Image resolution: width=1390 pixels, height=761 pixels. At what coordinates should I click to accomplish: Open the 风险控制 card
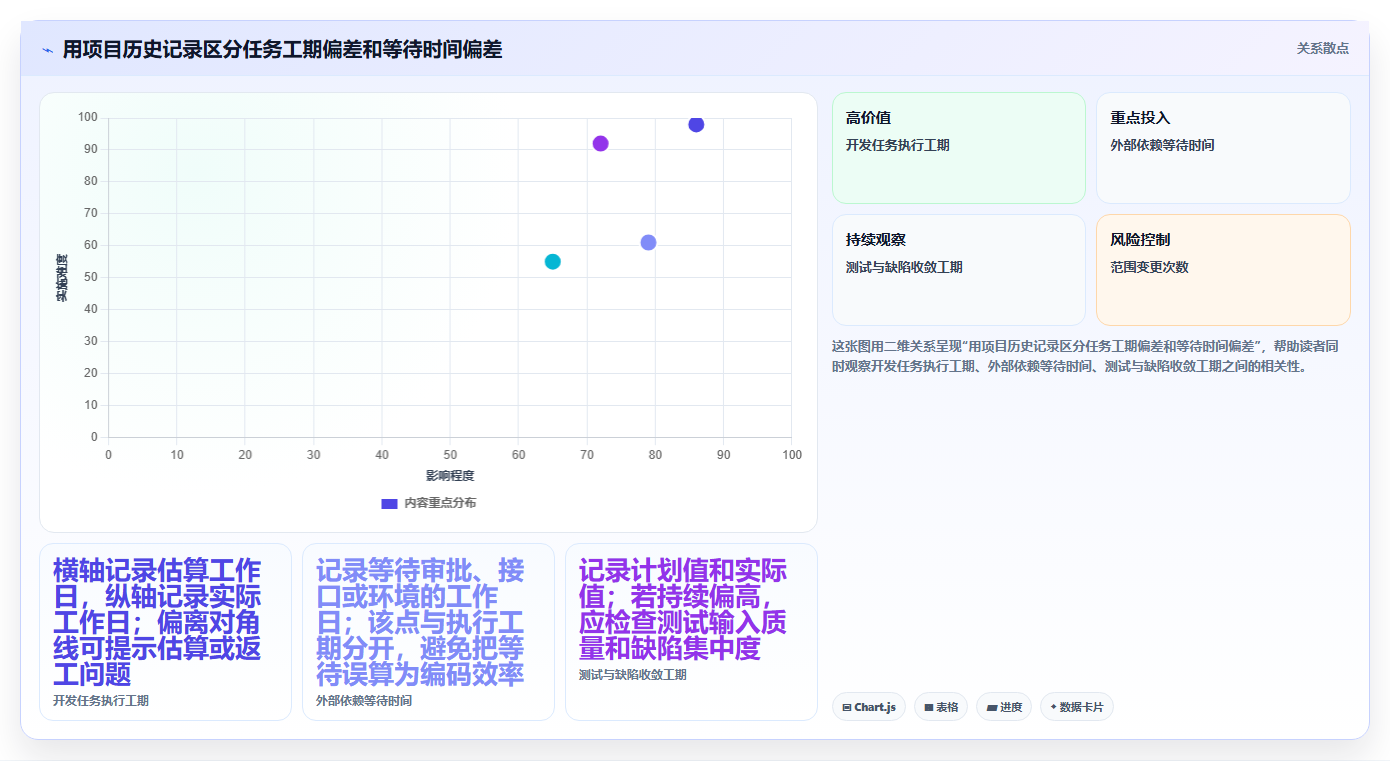pos(1223,270)
